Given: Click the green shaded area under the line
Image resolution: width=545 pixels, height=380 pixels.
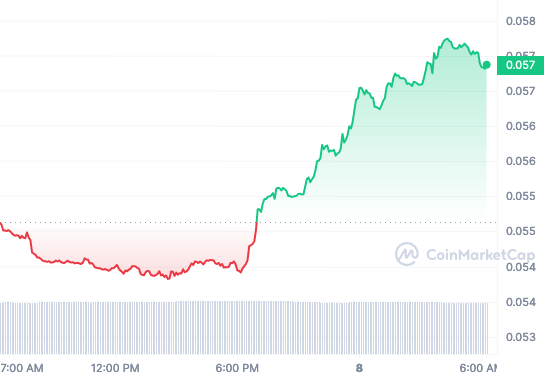Looking at the screenshot, I should (x=400, y=146).
